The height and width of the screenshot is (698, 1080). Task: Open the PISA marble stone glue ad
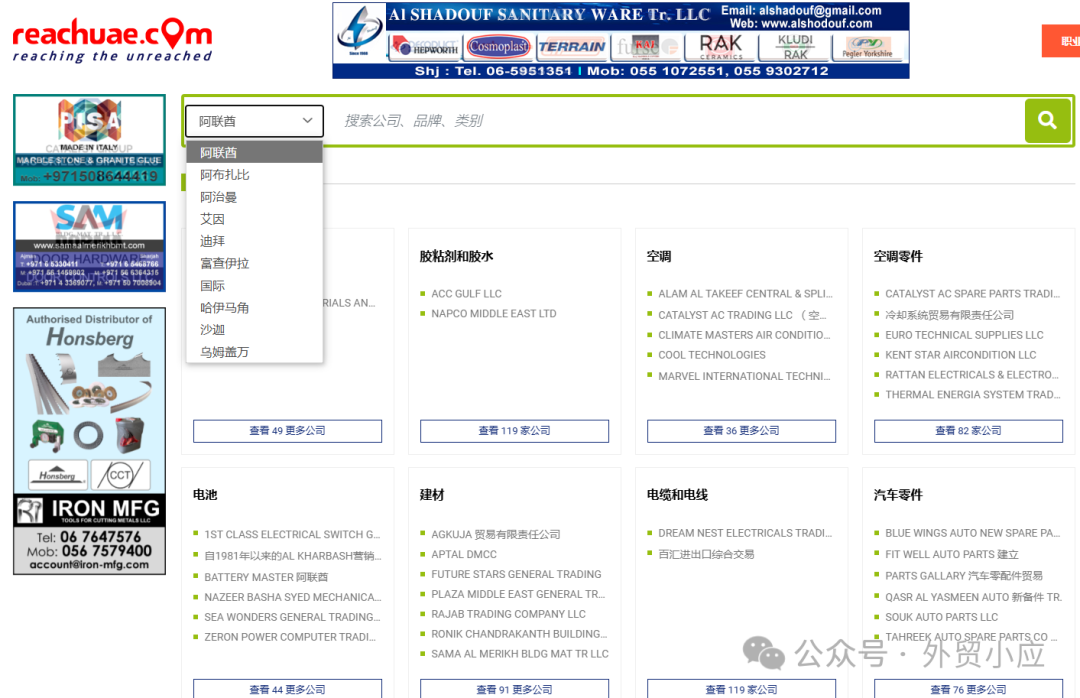coord(90,140)
